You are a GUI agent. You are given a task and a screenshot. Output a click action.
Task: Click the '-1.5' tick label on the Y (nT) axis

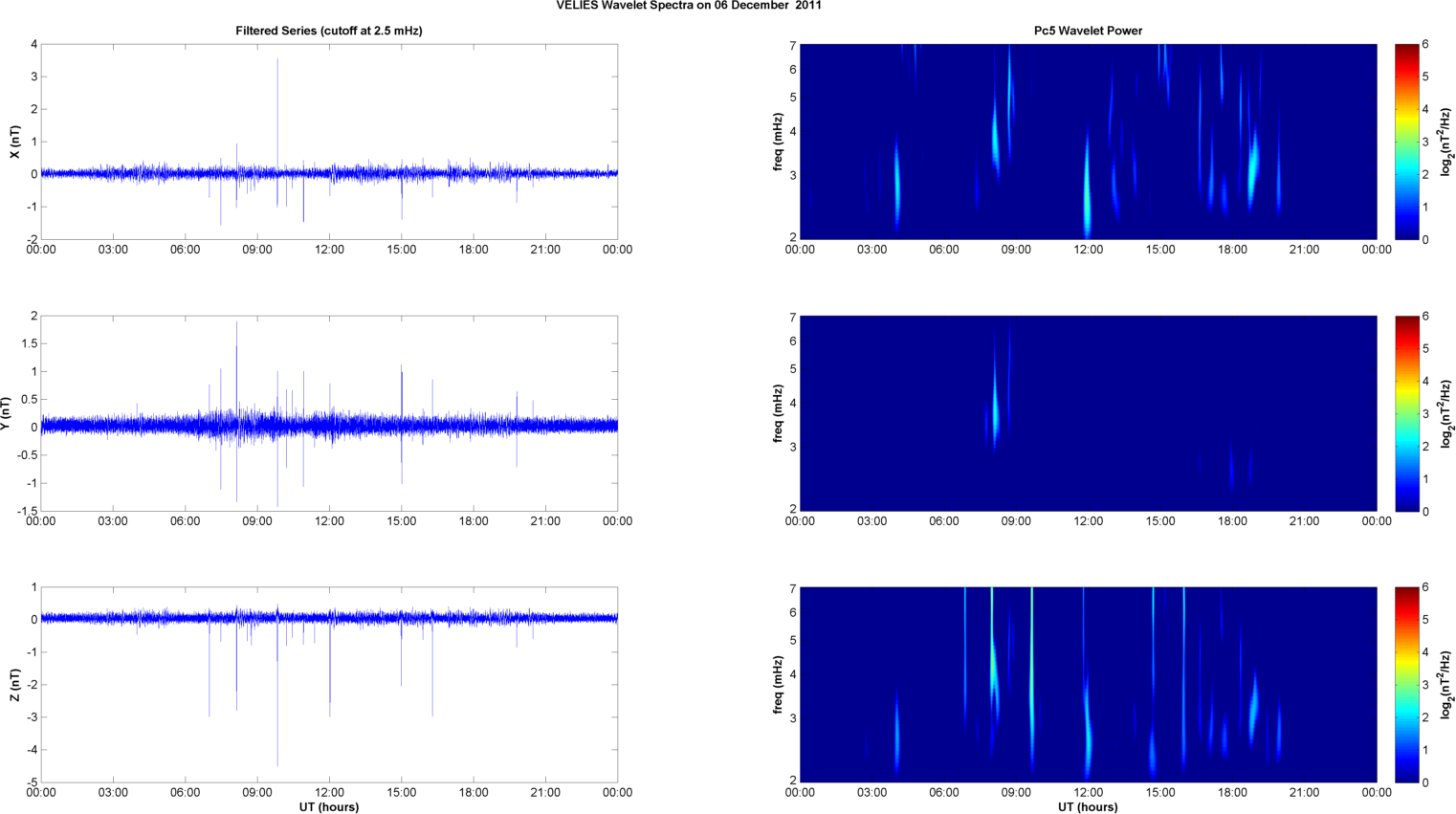click(x=27, y=511)
